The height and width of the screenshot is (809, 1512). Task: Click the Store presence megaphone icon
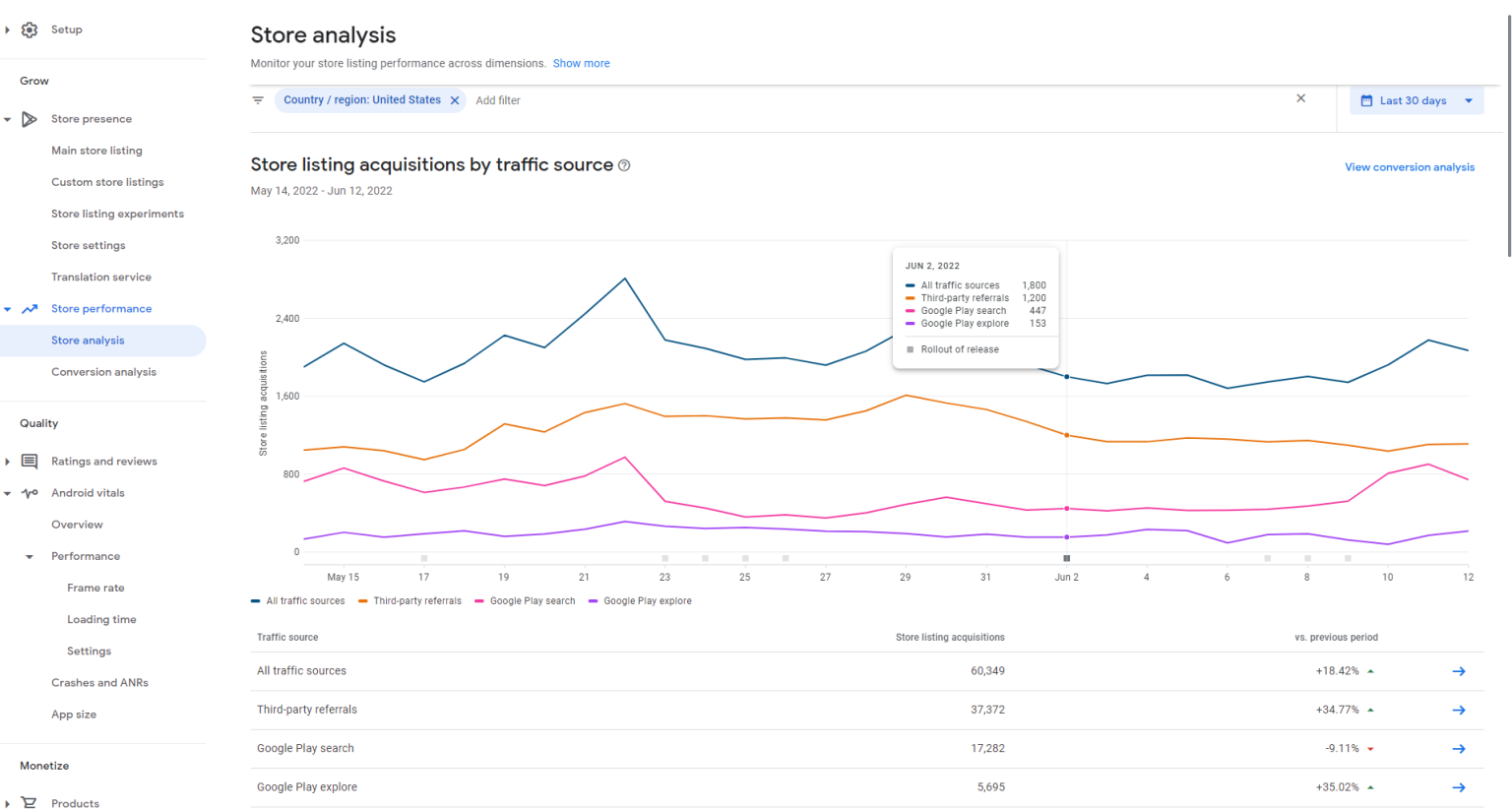[x=30, y=118]
